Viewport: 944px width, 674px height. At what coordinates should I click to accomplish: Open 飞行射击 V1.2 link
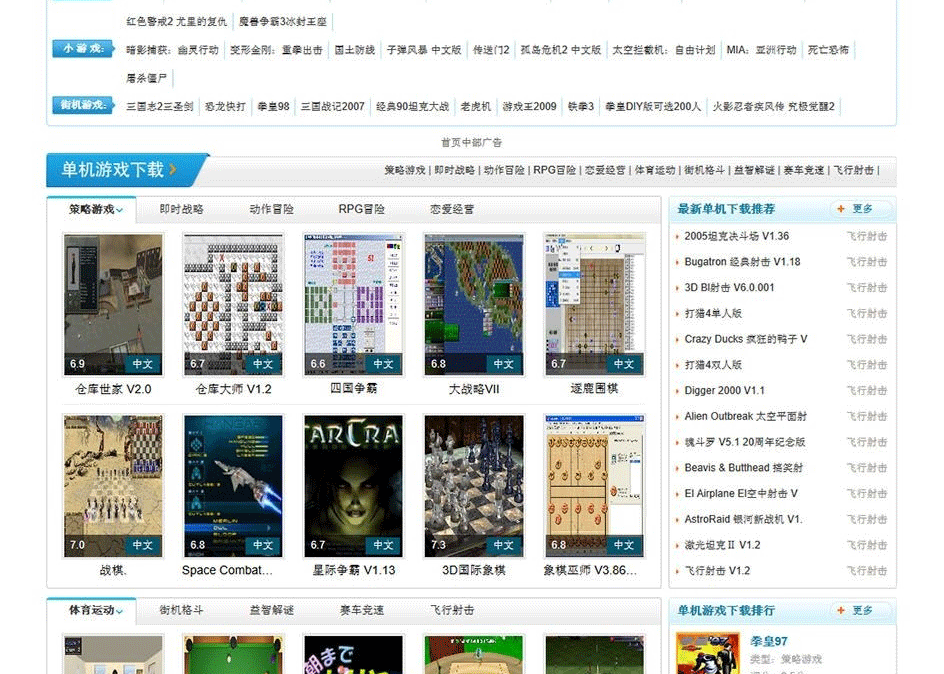717,571
